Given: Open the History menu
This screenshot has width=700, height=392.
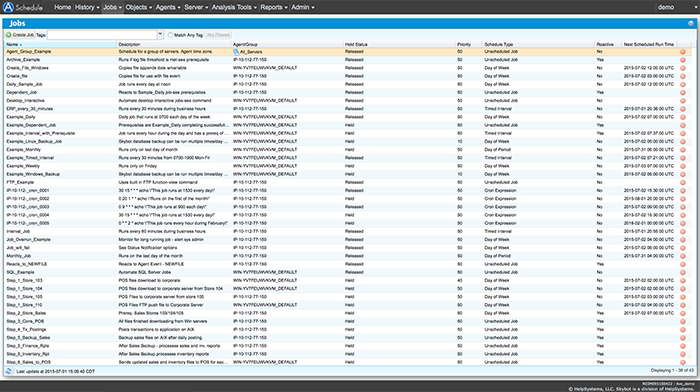Looking at the screenshot, I should tap(87, 7).
